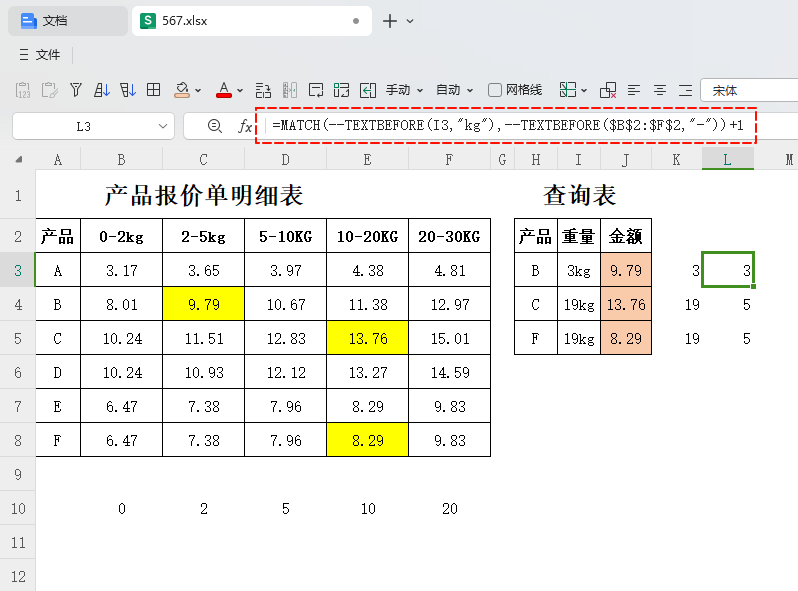798x591 pixels.
Task: Open the 手动 dropdown
Action: 405,90
